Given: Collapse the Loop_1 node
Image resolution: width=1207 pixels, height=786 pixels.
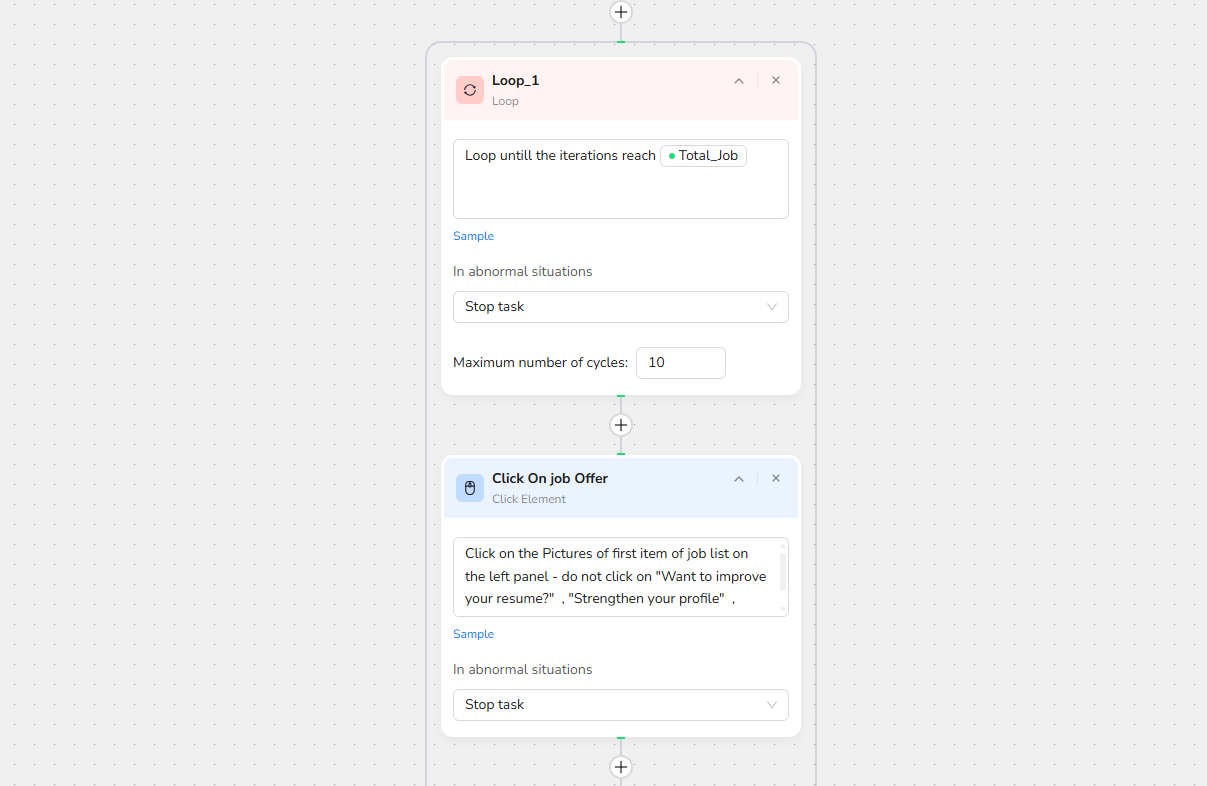Looking at the screenshot, I should tap(739, 81).
